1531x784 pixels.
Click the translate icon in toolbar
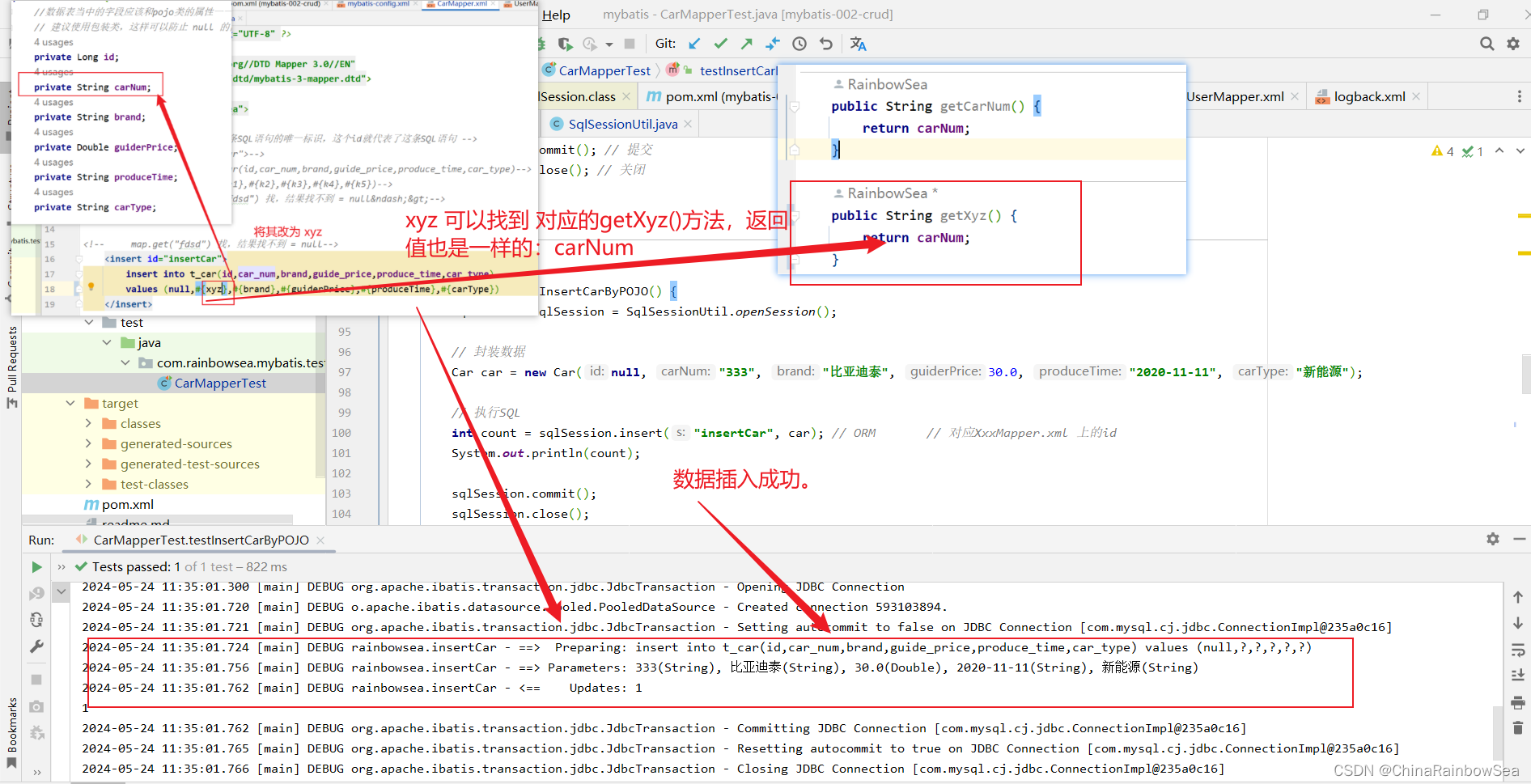click(x=859, y=44)
